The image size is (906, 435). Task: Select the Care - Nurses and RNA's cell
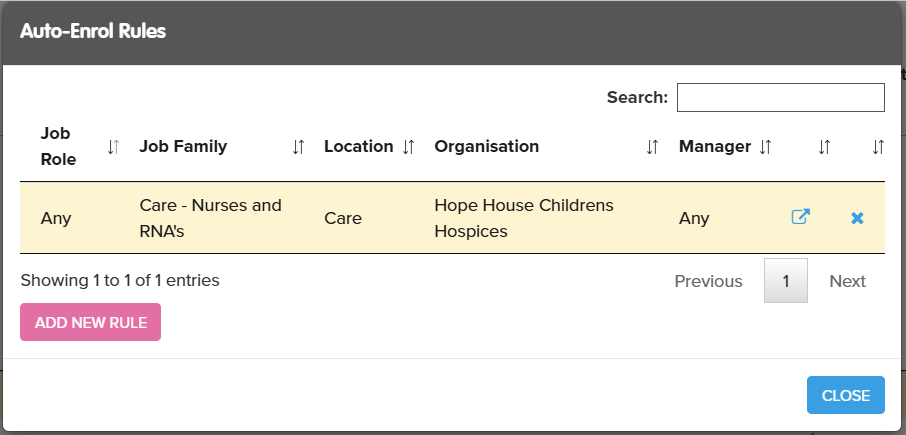coord(210,218)
